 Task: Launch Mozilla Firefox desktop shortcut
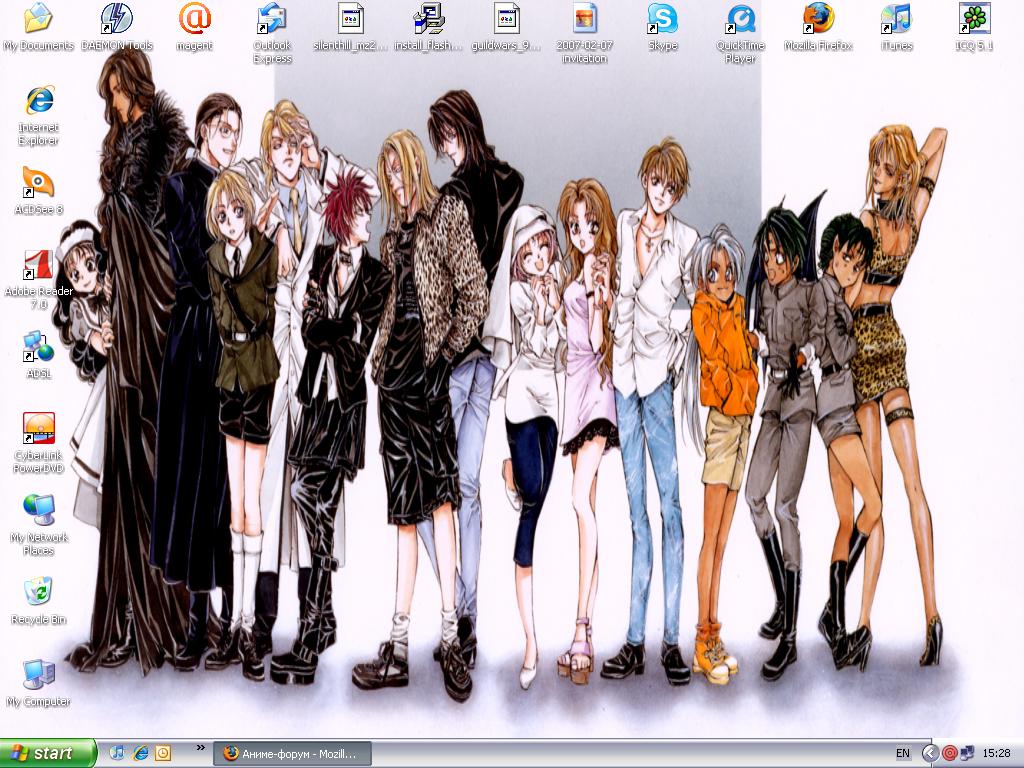[x=818, y=27]
